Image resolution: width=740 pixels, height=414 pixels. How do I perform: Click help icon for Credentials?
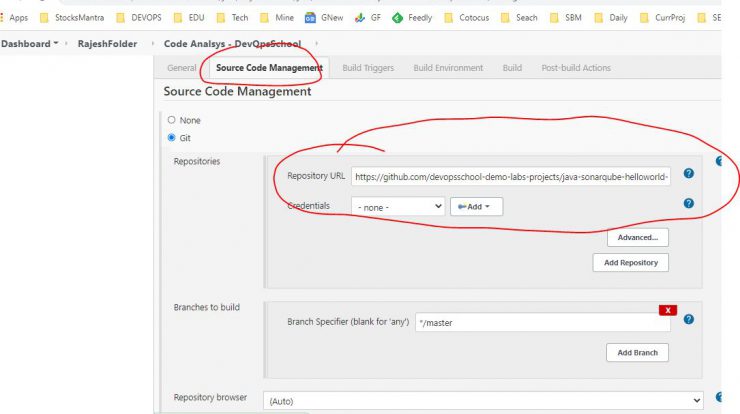click(x=689, y=203)
